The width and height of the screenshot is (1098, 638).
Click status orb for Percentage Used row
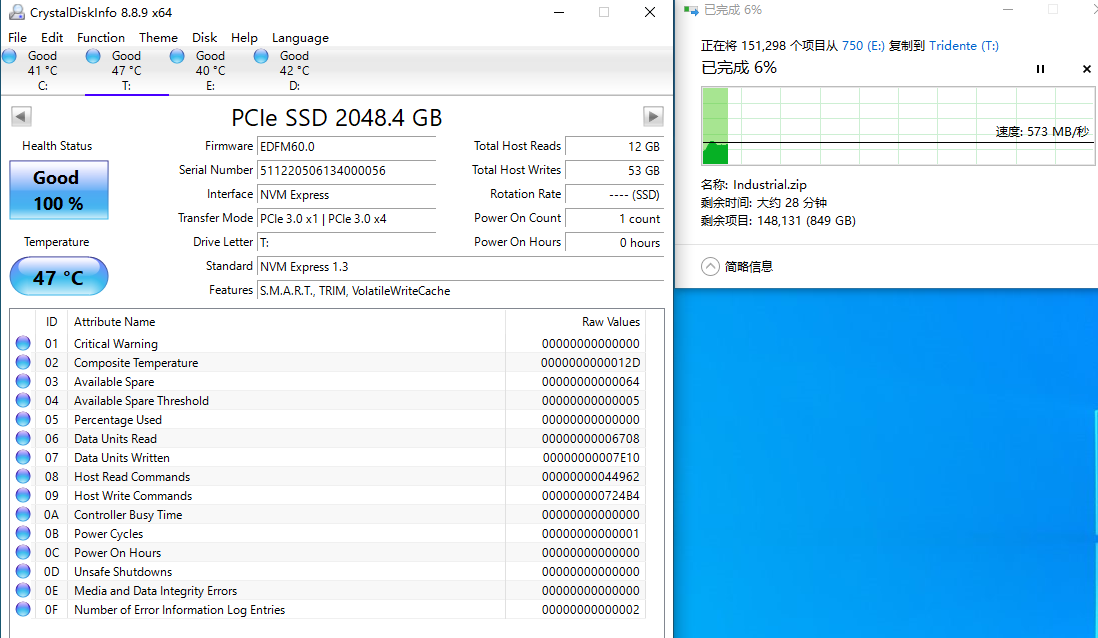tap(23, 419)
